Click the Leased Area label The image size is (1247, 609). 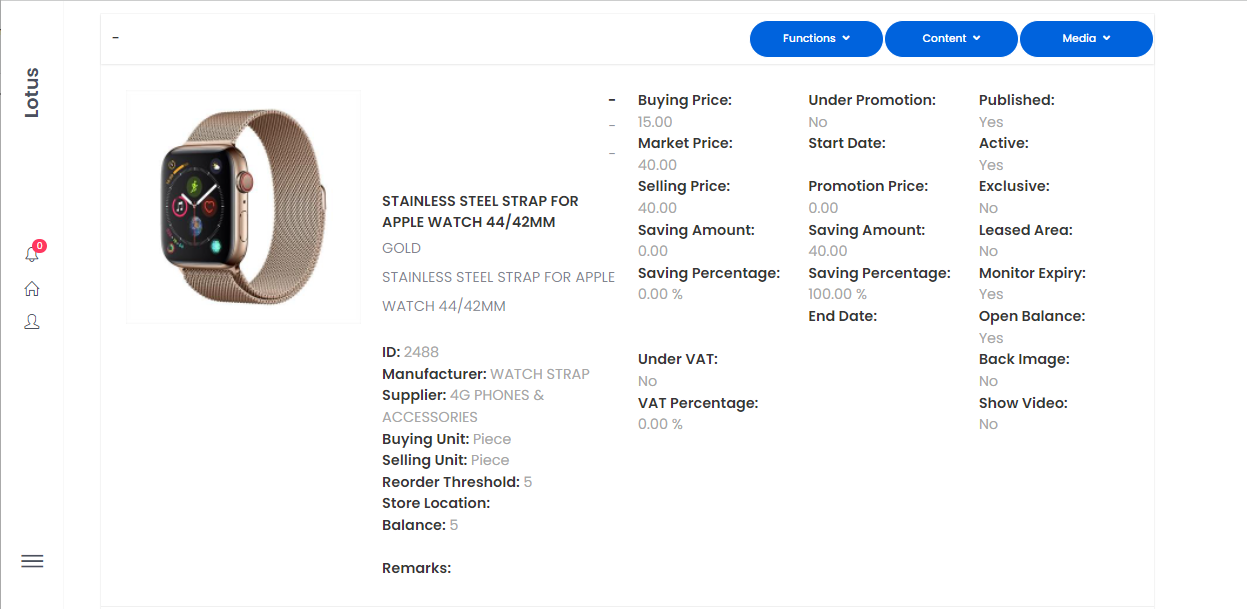(x=1026, y=230)
